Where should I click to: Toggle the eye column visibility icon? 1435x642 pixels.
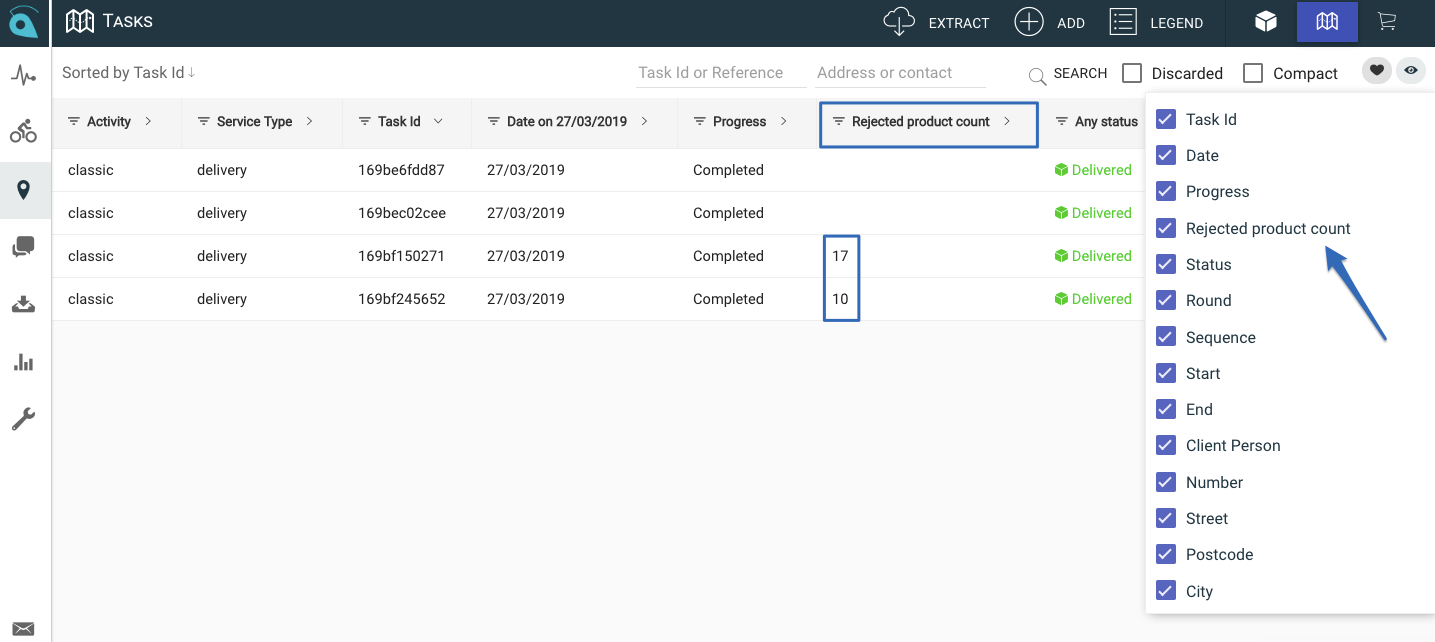[1411, 70]
